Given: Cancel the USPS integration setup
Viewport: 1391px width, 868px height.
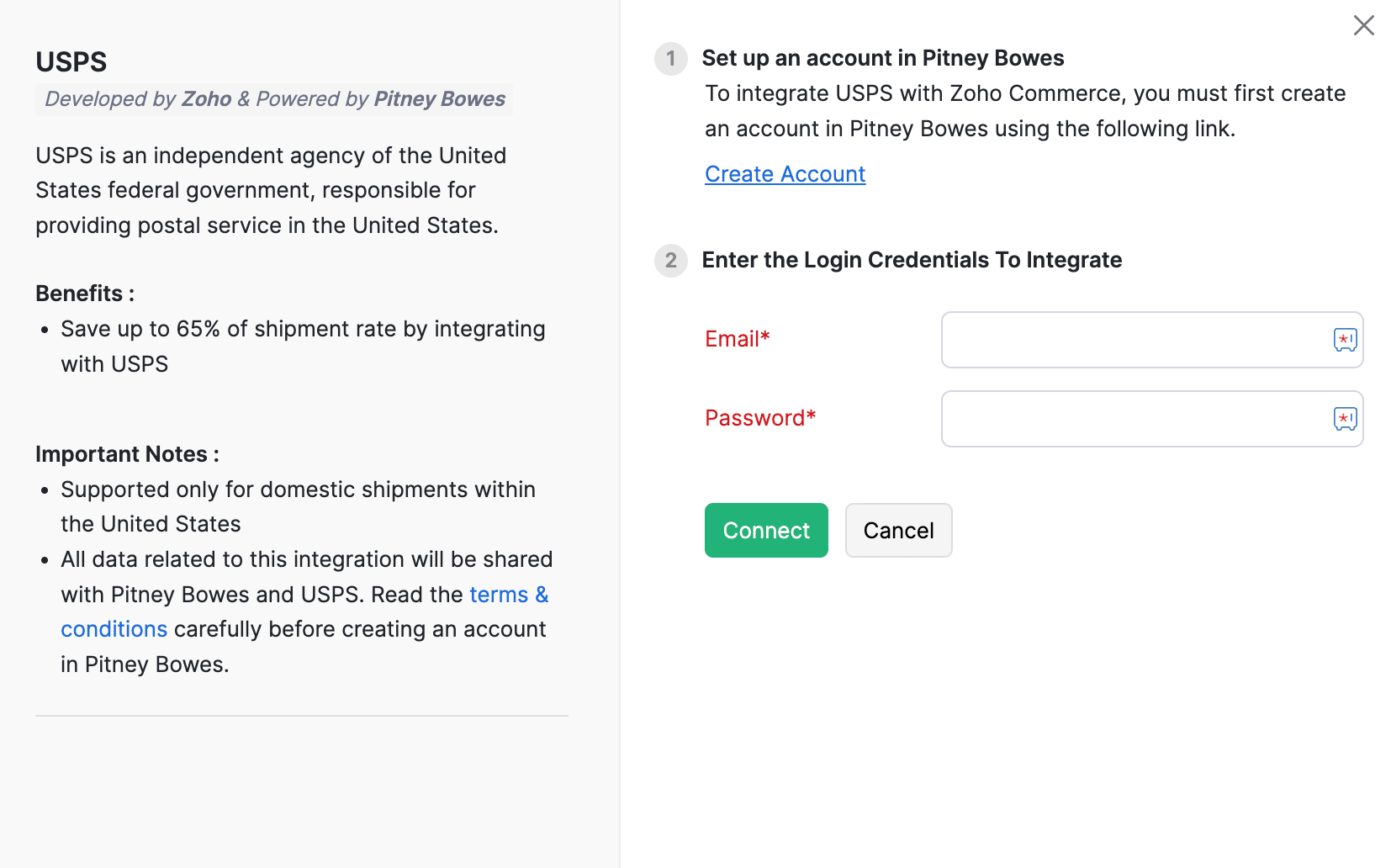Looking at the screenshot, I should click(898, 530).
